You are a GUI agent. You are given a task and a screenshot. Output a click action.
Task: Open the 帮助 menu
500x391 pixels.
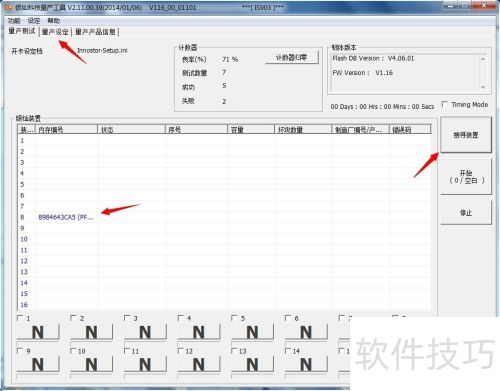tap(53, 21)
